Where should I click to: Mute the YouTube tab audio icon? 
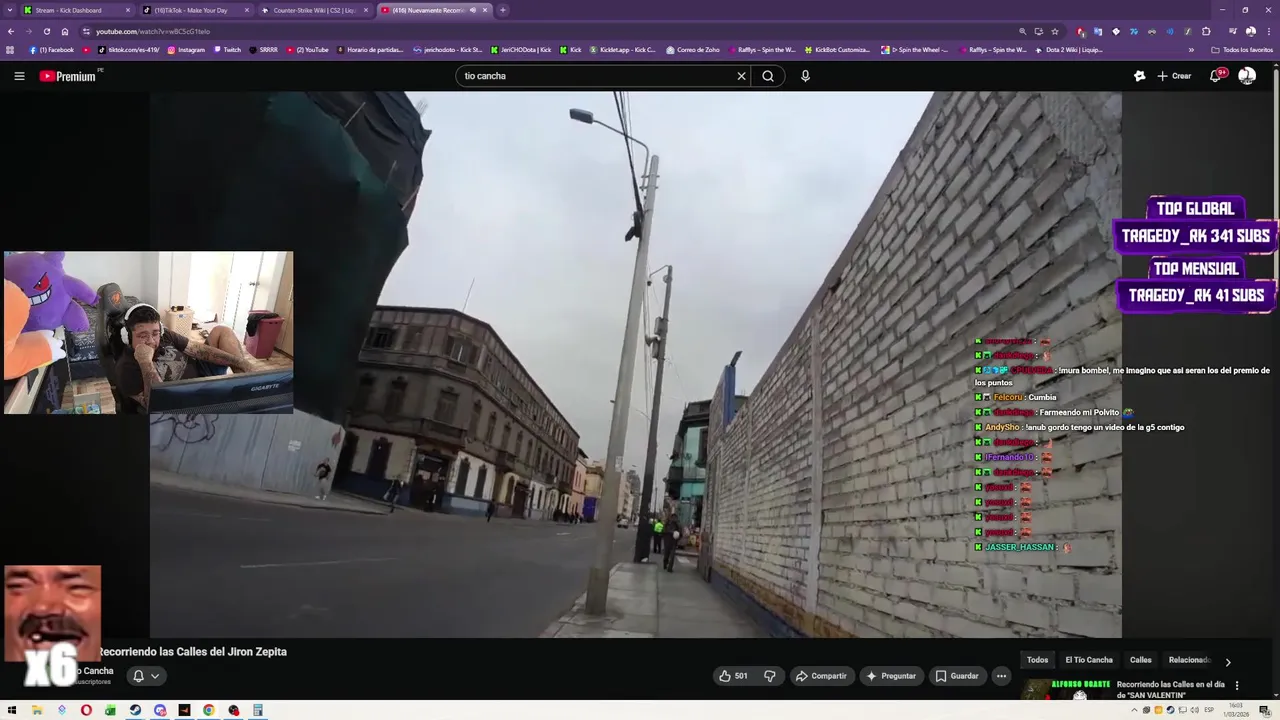pos(473,10)
